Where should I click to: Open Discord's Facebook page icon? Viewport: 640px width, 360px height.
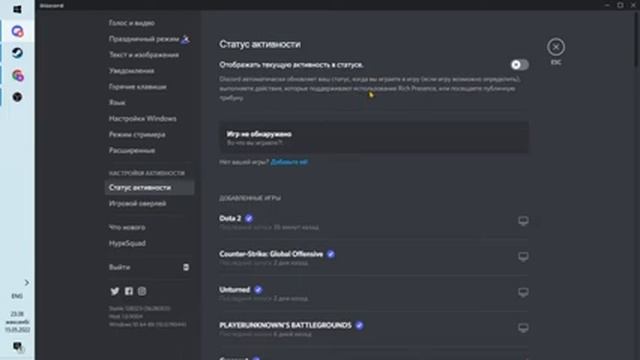pos(129,291)
